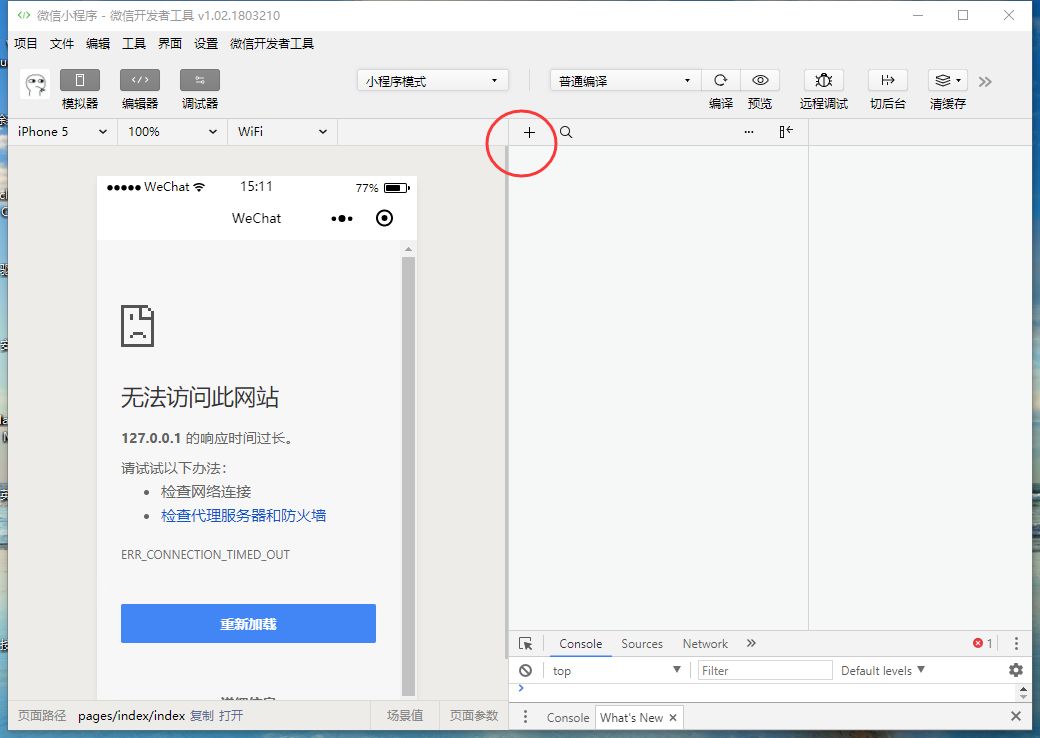The image size is (1040, 738).
Task: Open the 100% zoom dropdown
Action: pyautogui.click(x=172, y=131)
